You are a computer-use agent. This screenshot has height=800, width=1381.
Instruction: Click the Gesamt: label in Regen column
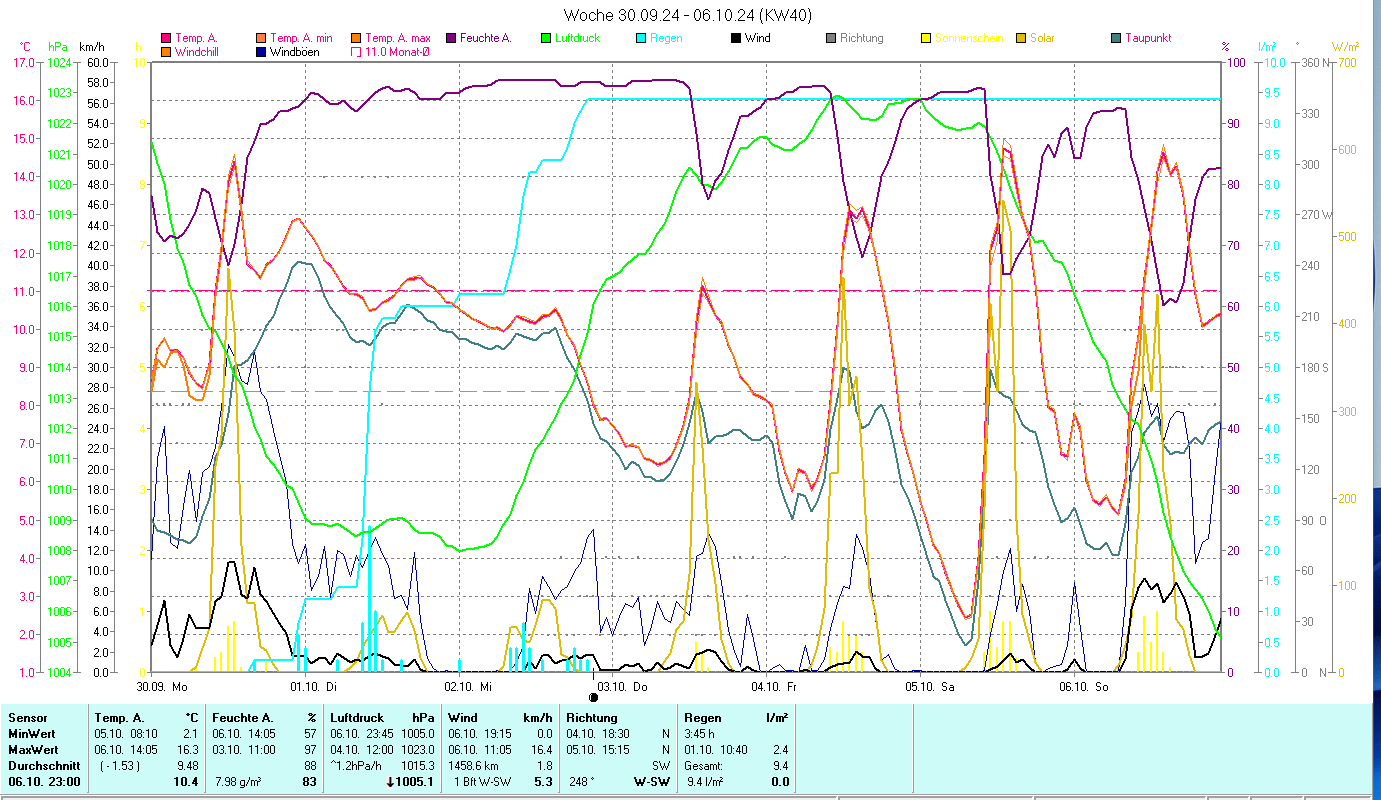(x=702, y=766)
